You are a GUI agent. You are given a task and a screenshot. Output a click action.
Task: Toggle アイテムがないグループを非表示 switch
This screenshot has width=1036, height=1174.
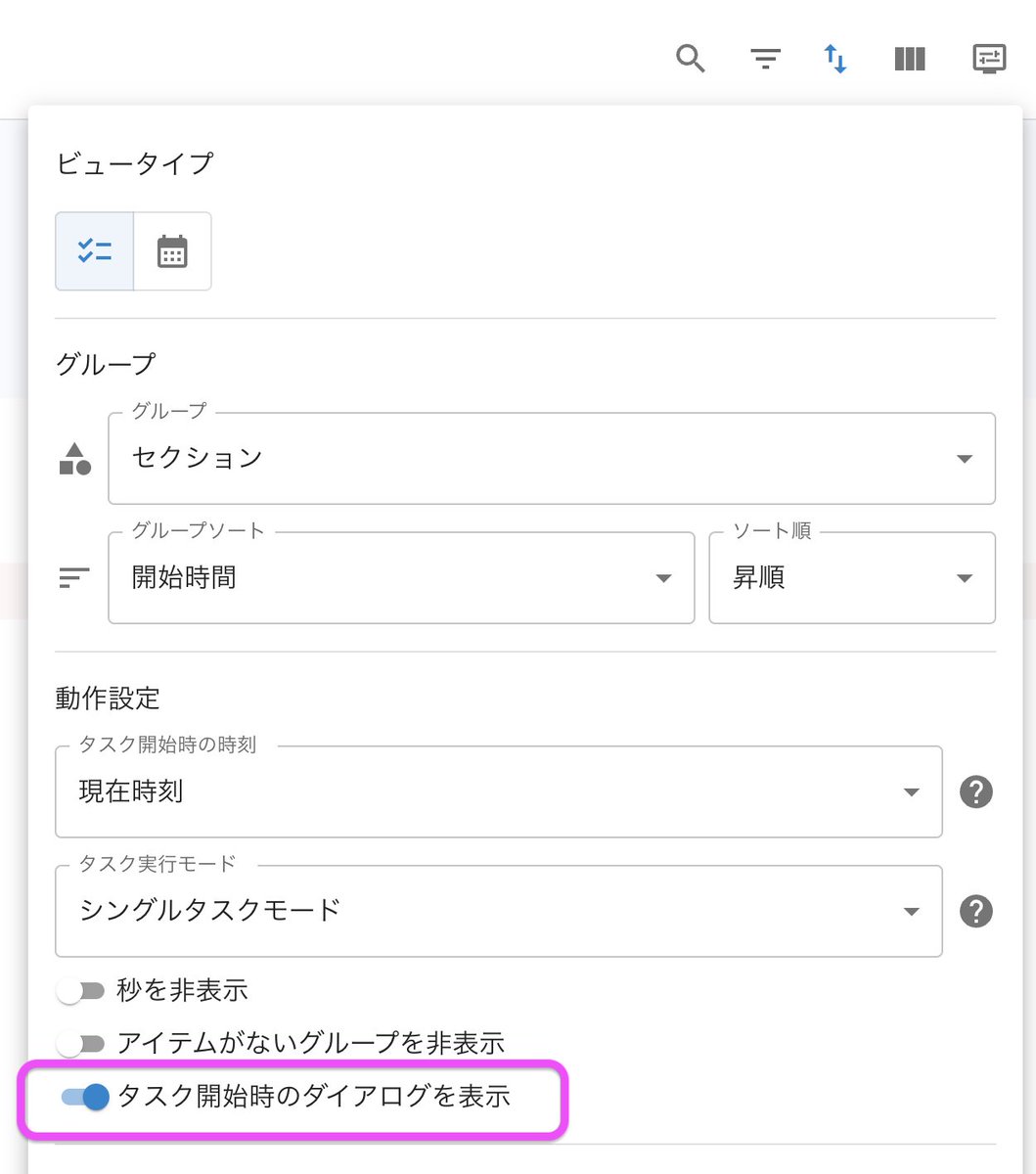coord(80,1044)
